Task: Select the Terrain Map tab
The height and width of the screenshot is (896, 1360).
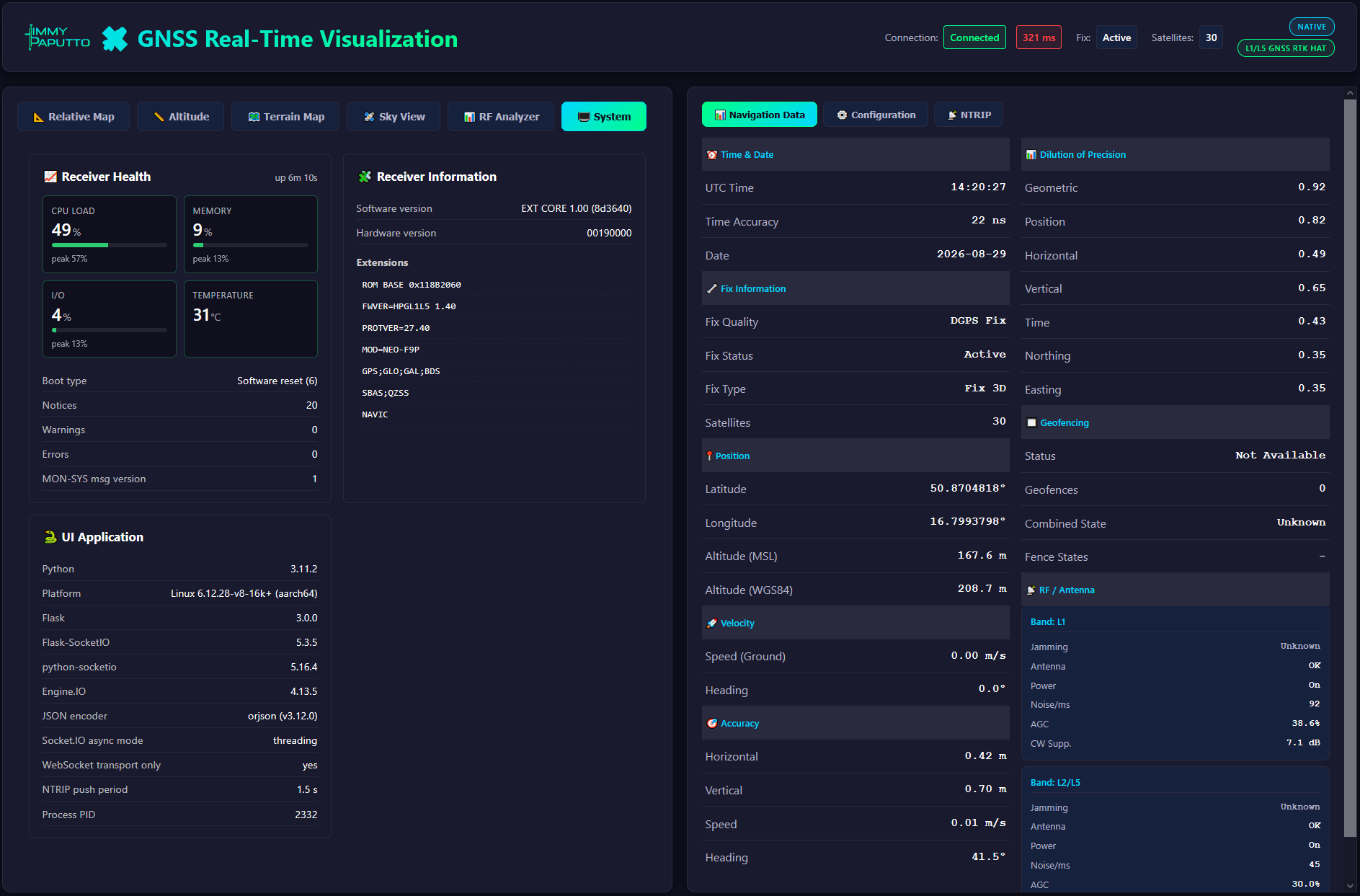Action: coord(285,117)
